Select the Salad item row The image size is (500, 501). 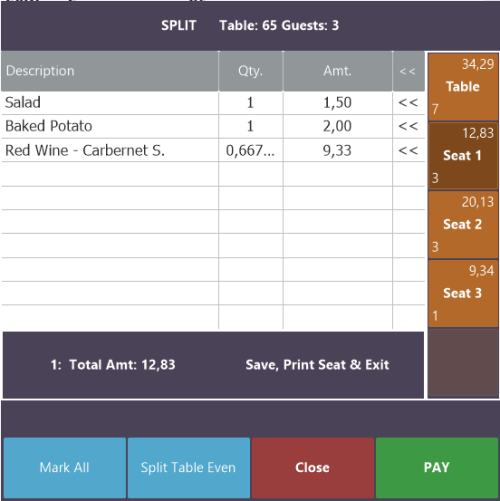pyautogui.click(x=213, y=103)
